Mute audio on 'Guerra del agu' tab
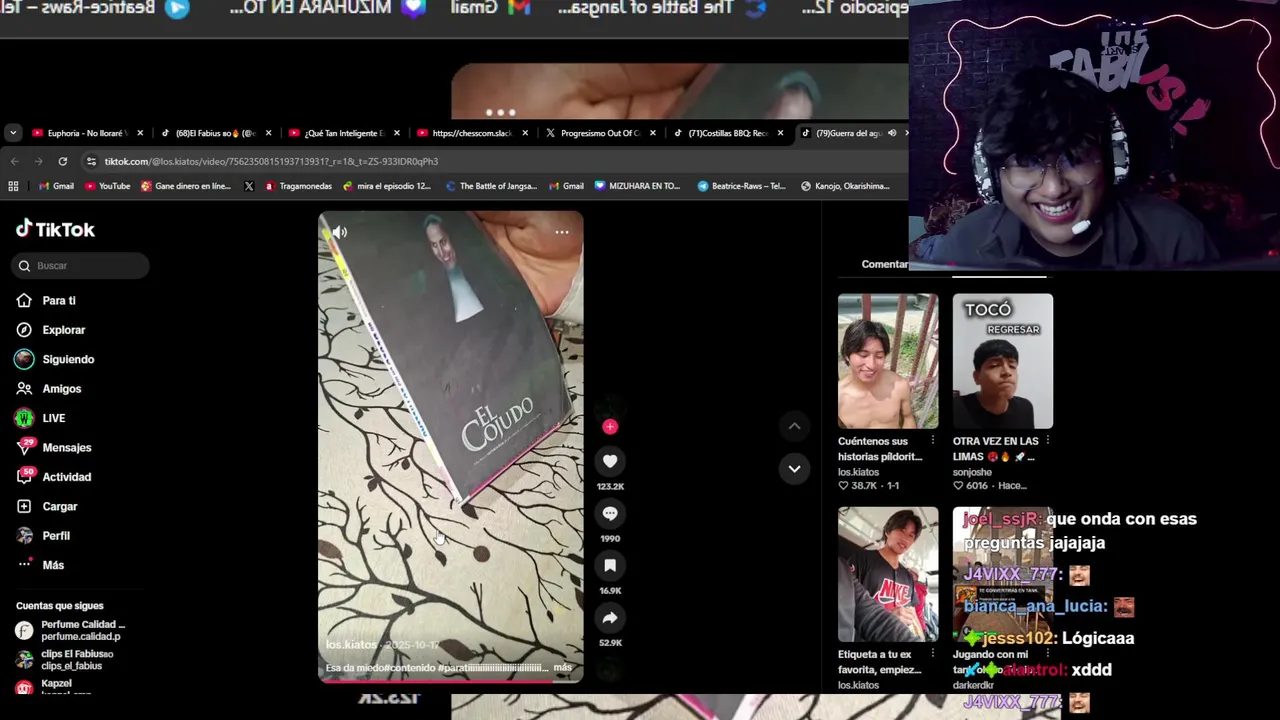Viewport: 1280px width, 720px height. [x=892, y=133]
